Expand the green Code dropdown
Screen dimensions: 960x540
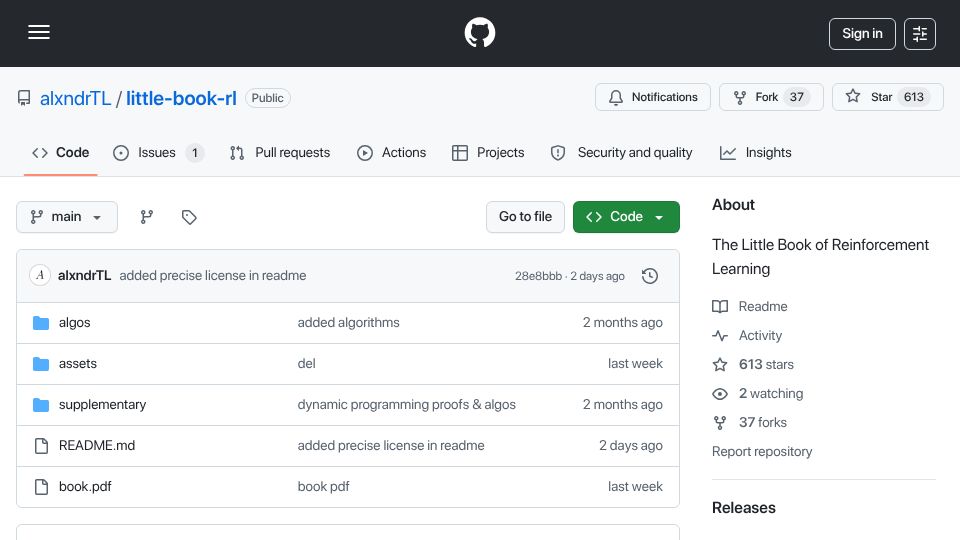pyautogui.click(x=626, y=217)
